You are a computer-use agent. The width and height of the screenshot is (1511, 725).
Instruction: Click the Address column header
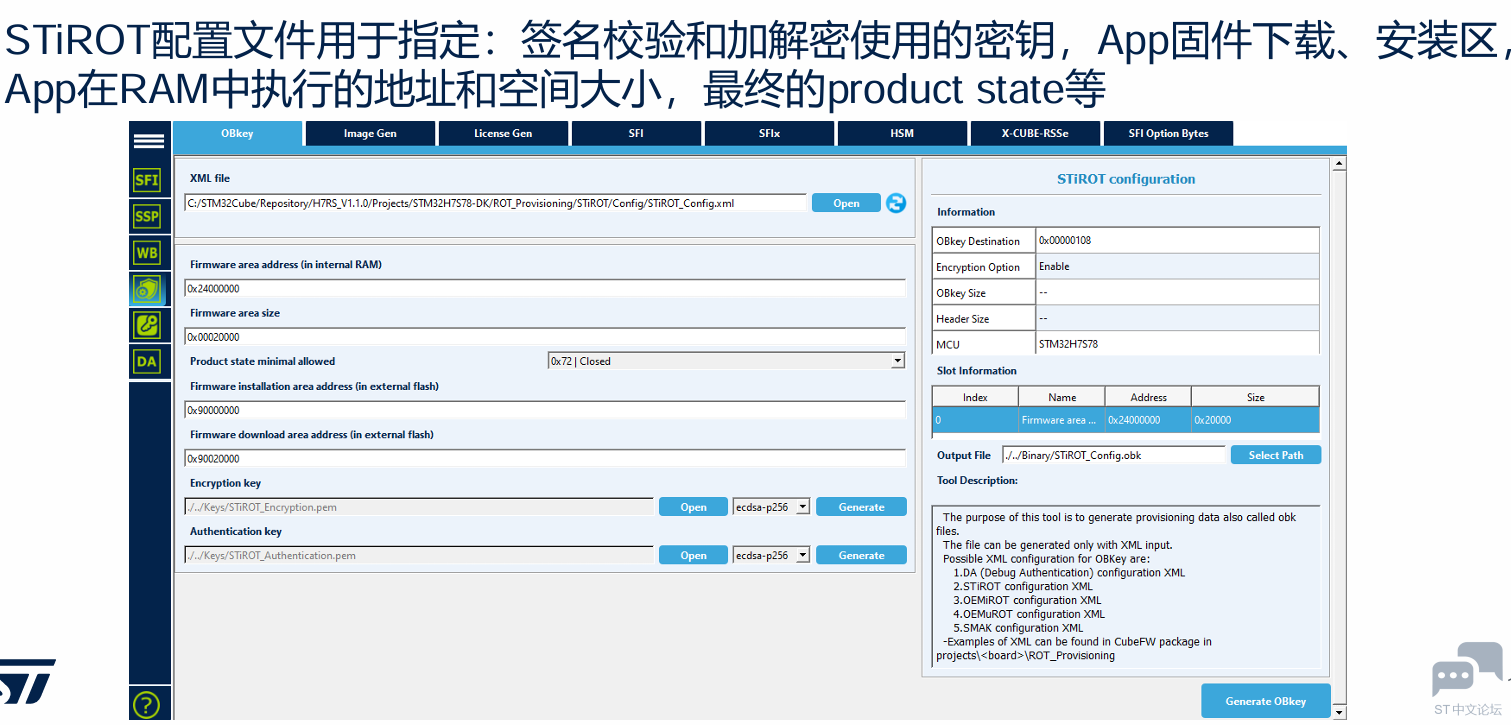(1148, 397)
